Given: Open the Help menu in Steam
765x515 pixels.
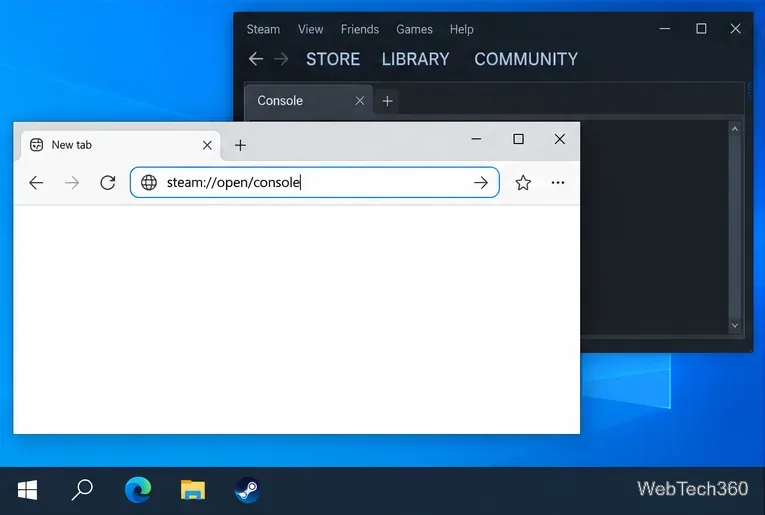Looking at the screenshot, I should (x=462, y=29).
